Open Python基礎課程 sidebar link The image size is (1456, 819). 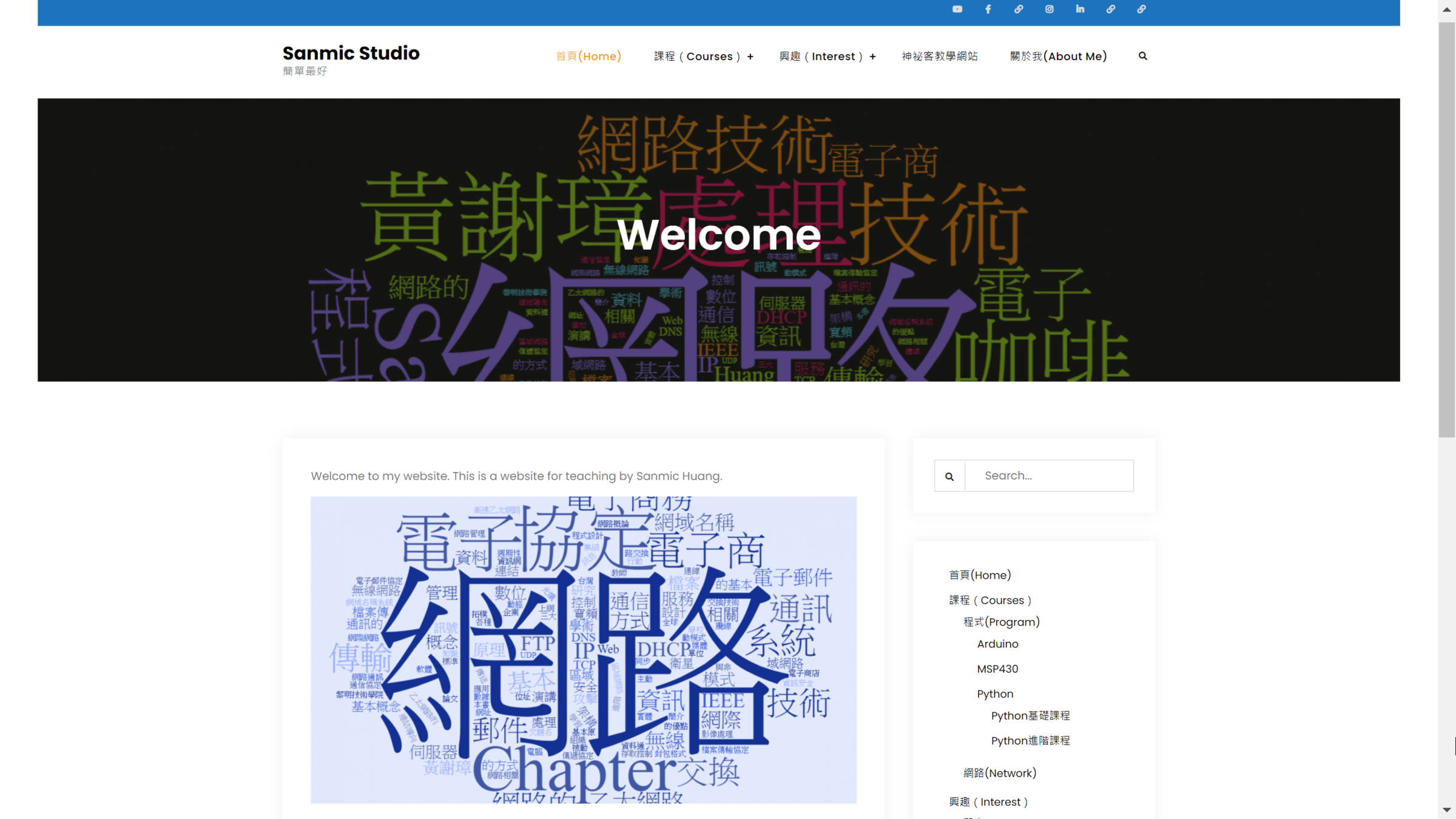[x=1030, y=715]
